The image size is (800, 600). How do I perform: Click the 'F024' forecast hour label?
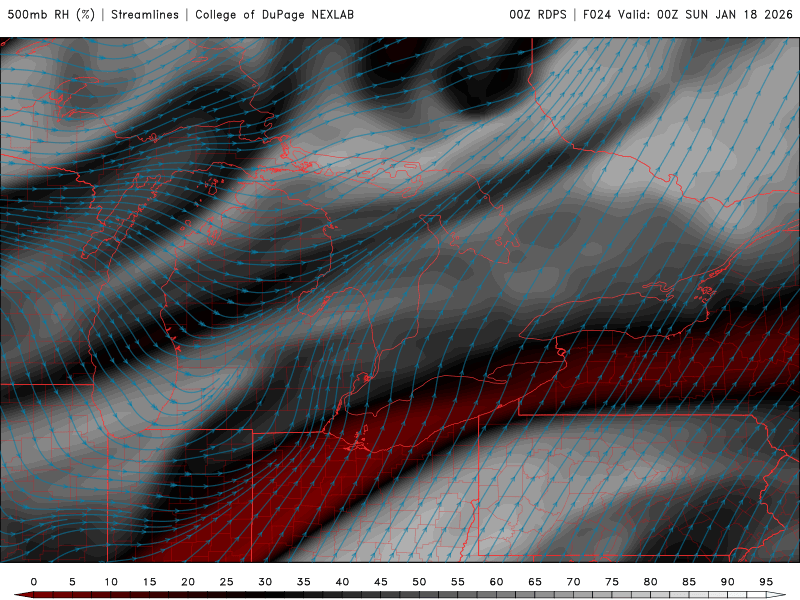597,14
